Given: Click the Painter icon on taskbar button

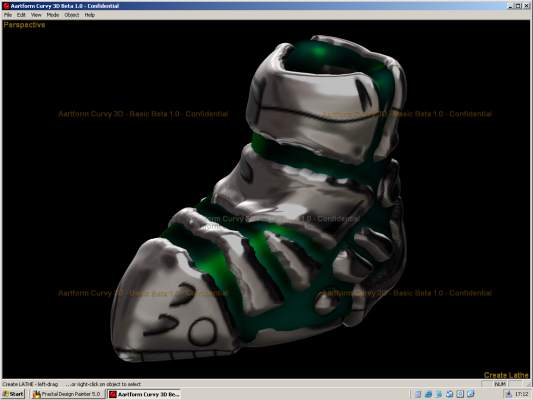Looking at the screenshot, I should click(x=36, y=395).
